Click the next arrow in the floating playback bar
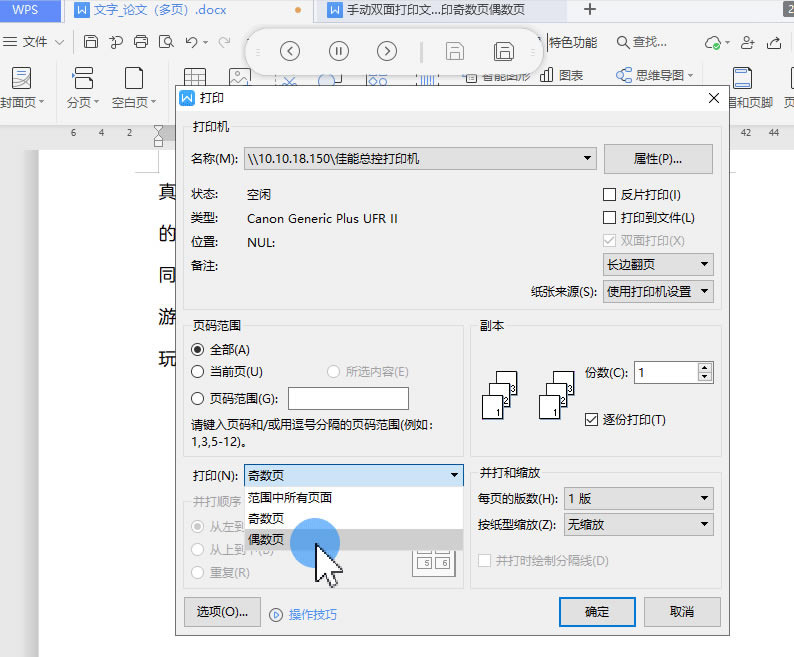The width and height of the screenshot is (794, 657). click(387, 51)
